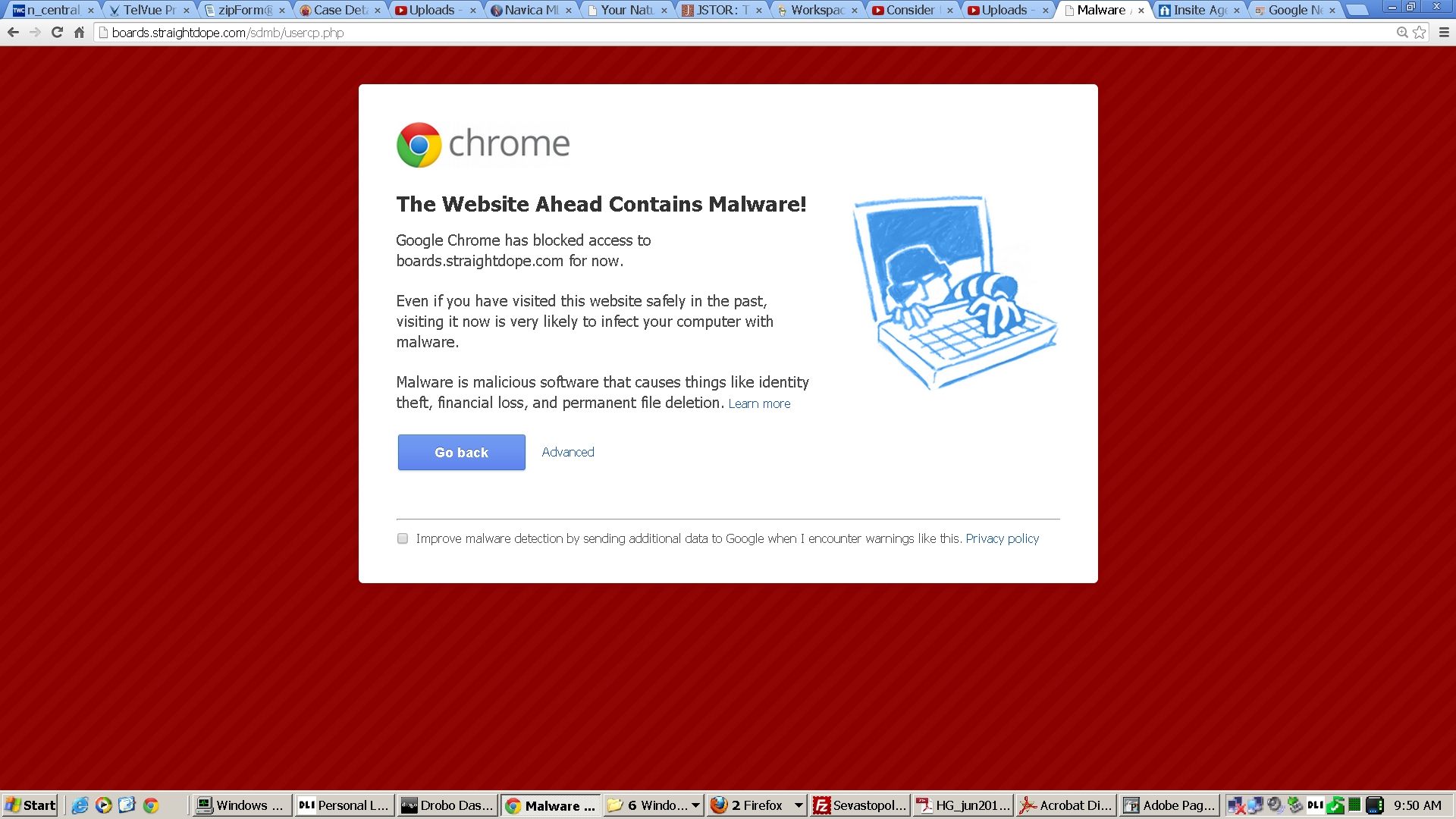This screenshot has height=819, width=1456.
Task: Bookmark this page with the star icon
Action: (x=1420, y=33)
